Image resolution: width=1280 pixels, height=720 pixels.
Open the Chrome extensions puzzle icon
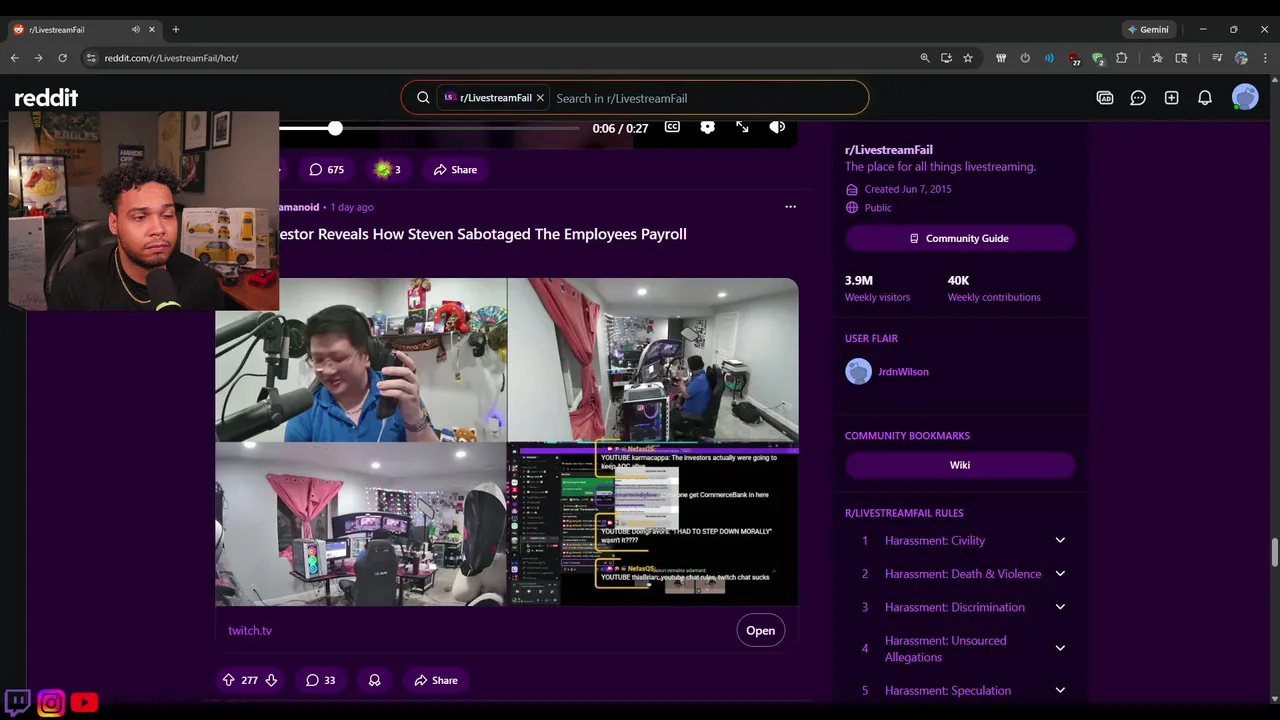click(x=1121, y=58)
